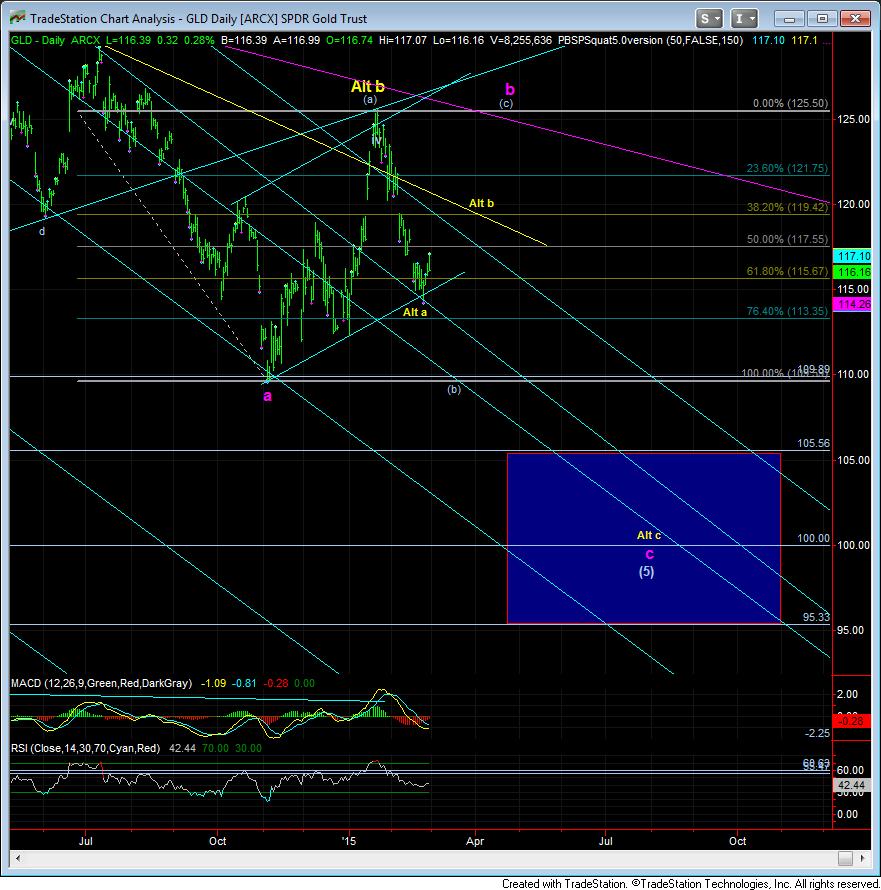Close the Chart Analysis window
The width and height of the screenshot is (881, 890).
pos(855,19)
